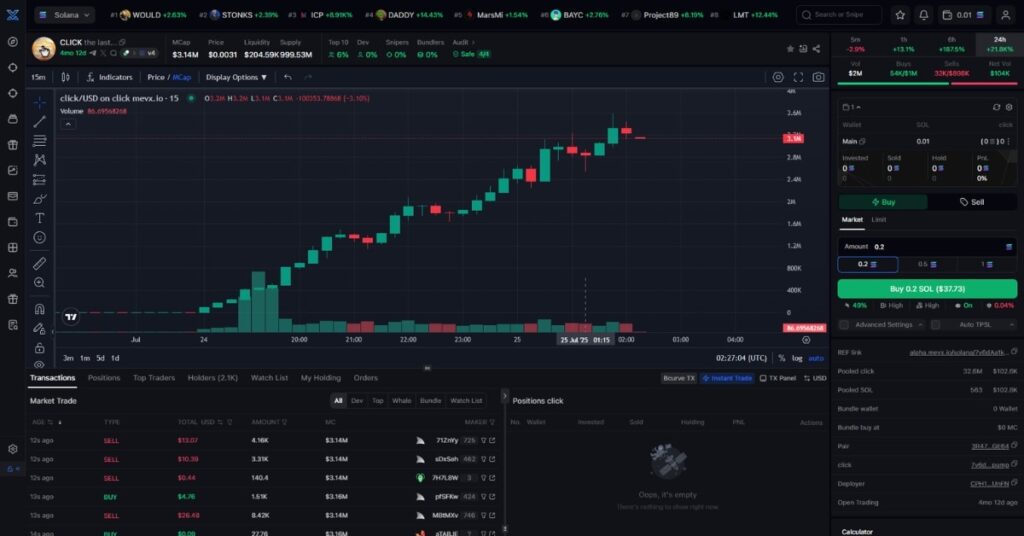Refresh the wallet panel
The width and height of the screenshot is (1024, 536).
(x=997, y=107)
